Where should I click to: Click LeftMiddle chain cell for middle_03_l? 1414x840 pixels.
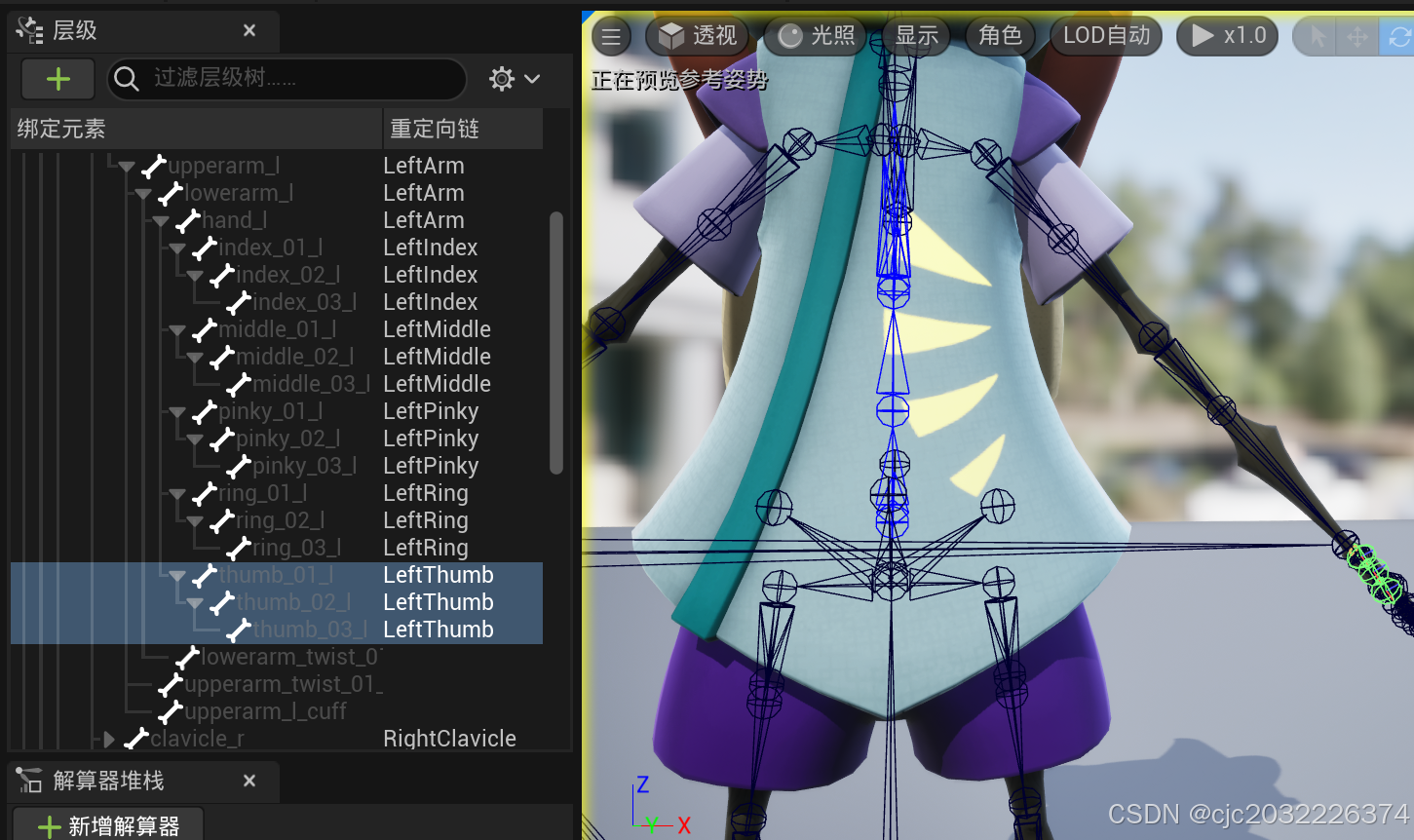[437, 384]
